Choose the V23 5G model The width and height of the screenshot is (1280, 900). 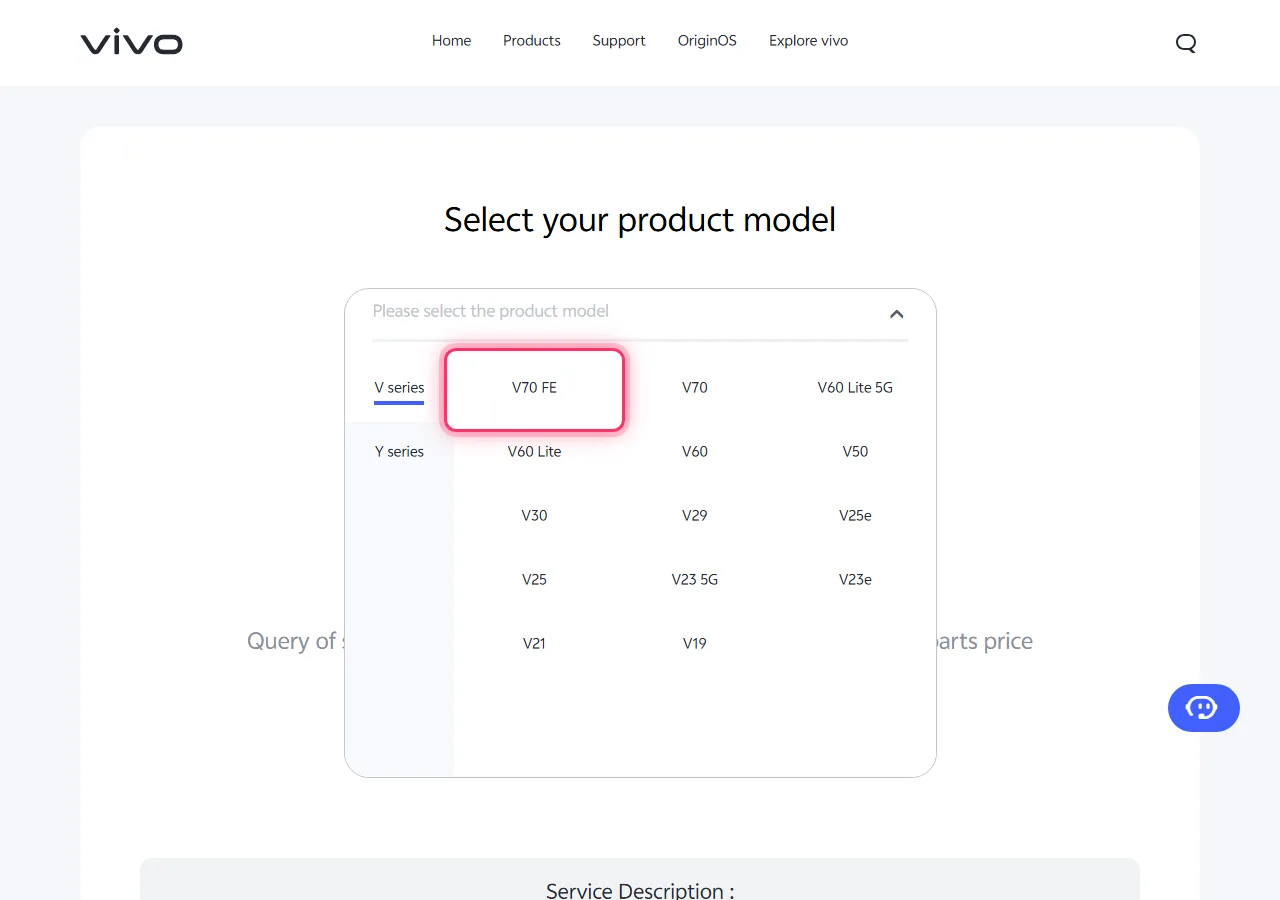click(x=695, y=580)
